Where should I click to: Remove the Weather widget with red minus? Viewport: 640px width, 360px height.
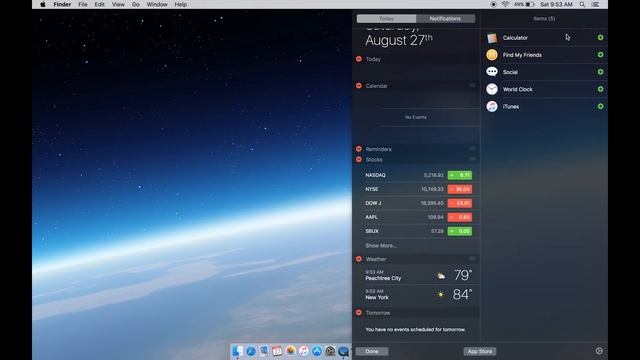pyautogui.click(x=359, y=259)
